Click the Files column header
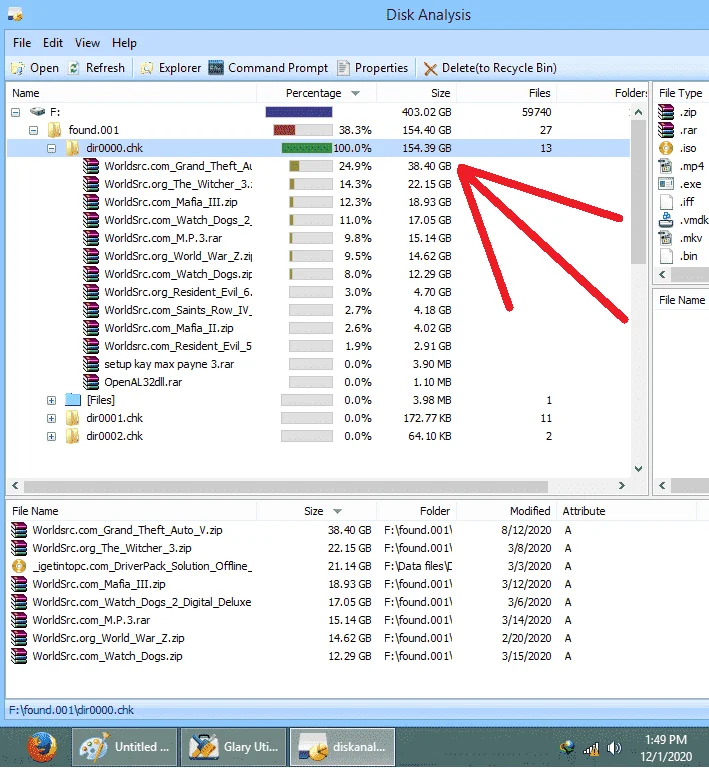This screenshot has width=709, height=768. click(506, 93)
